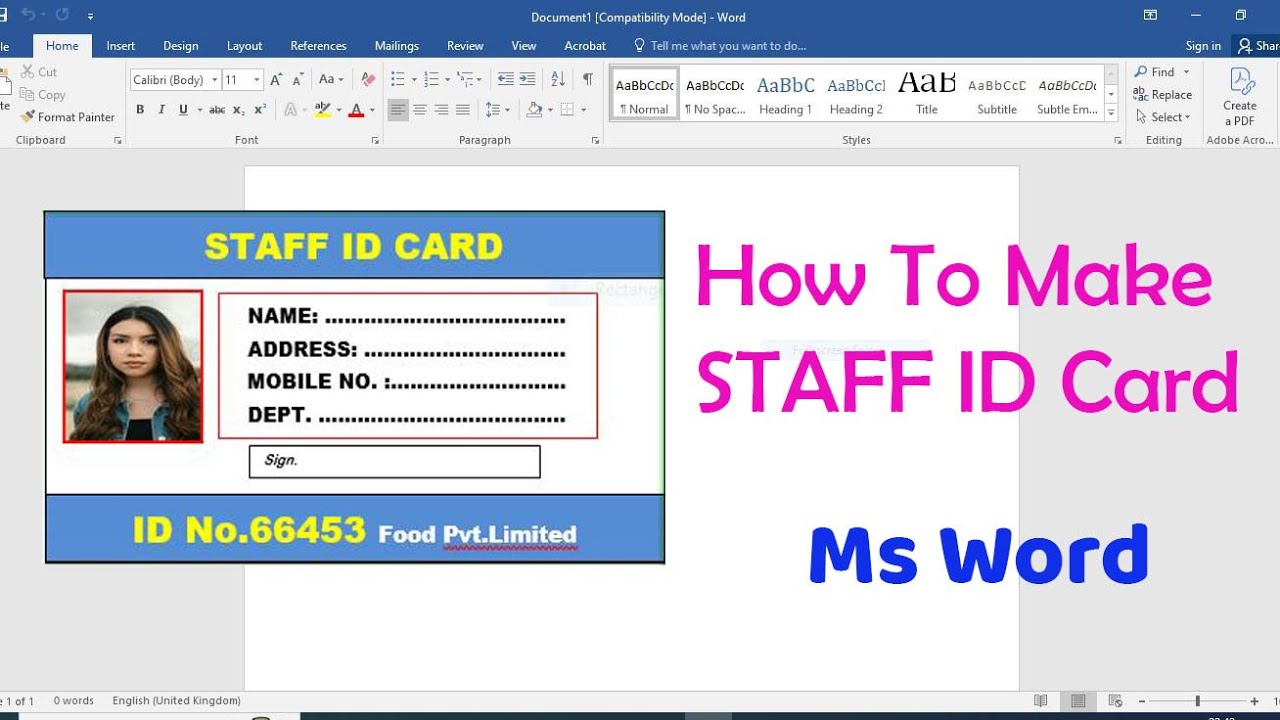Click Redo icon in Quick Access Toolbar
The image size is (1280, 720).
point(62,15)
